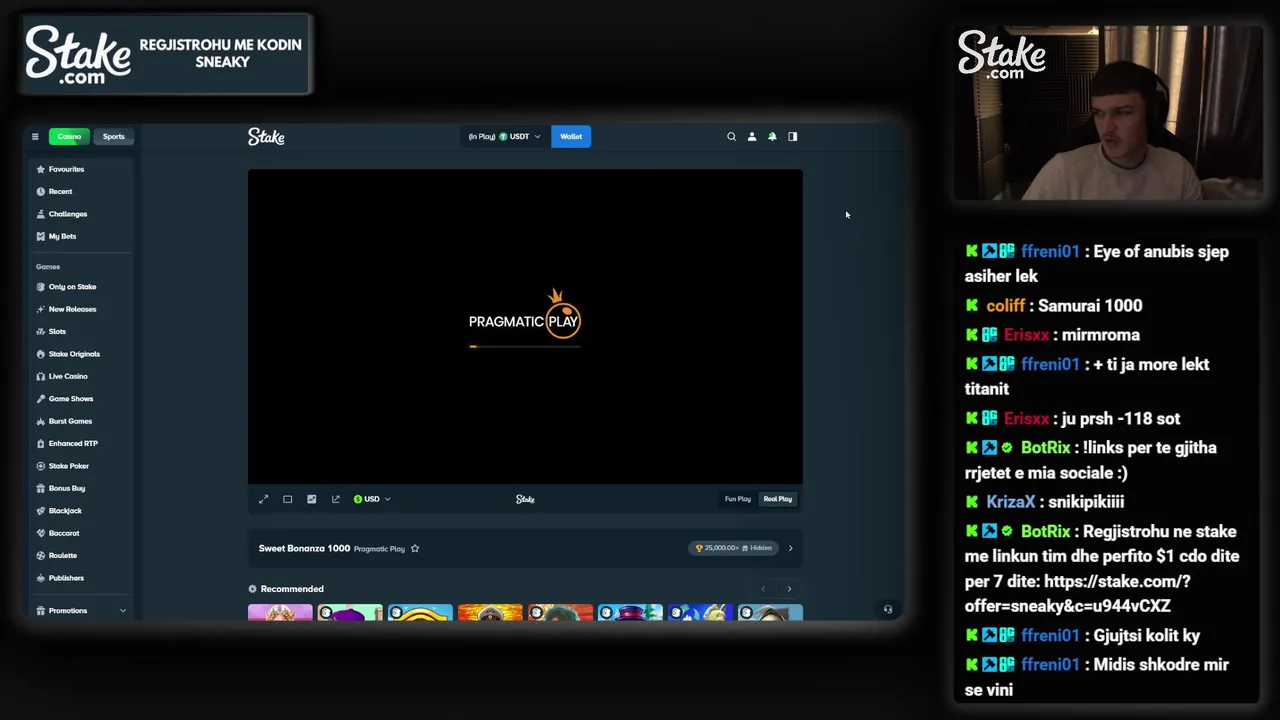
Task: Open live stats chart icon
Action: click(312, 499)
